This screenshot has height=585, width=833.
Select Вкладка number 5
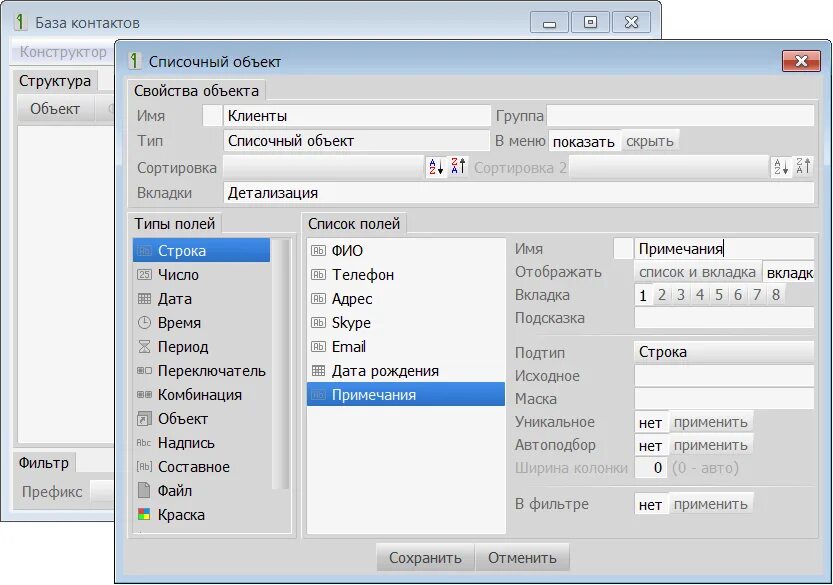(719, 295)
